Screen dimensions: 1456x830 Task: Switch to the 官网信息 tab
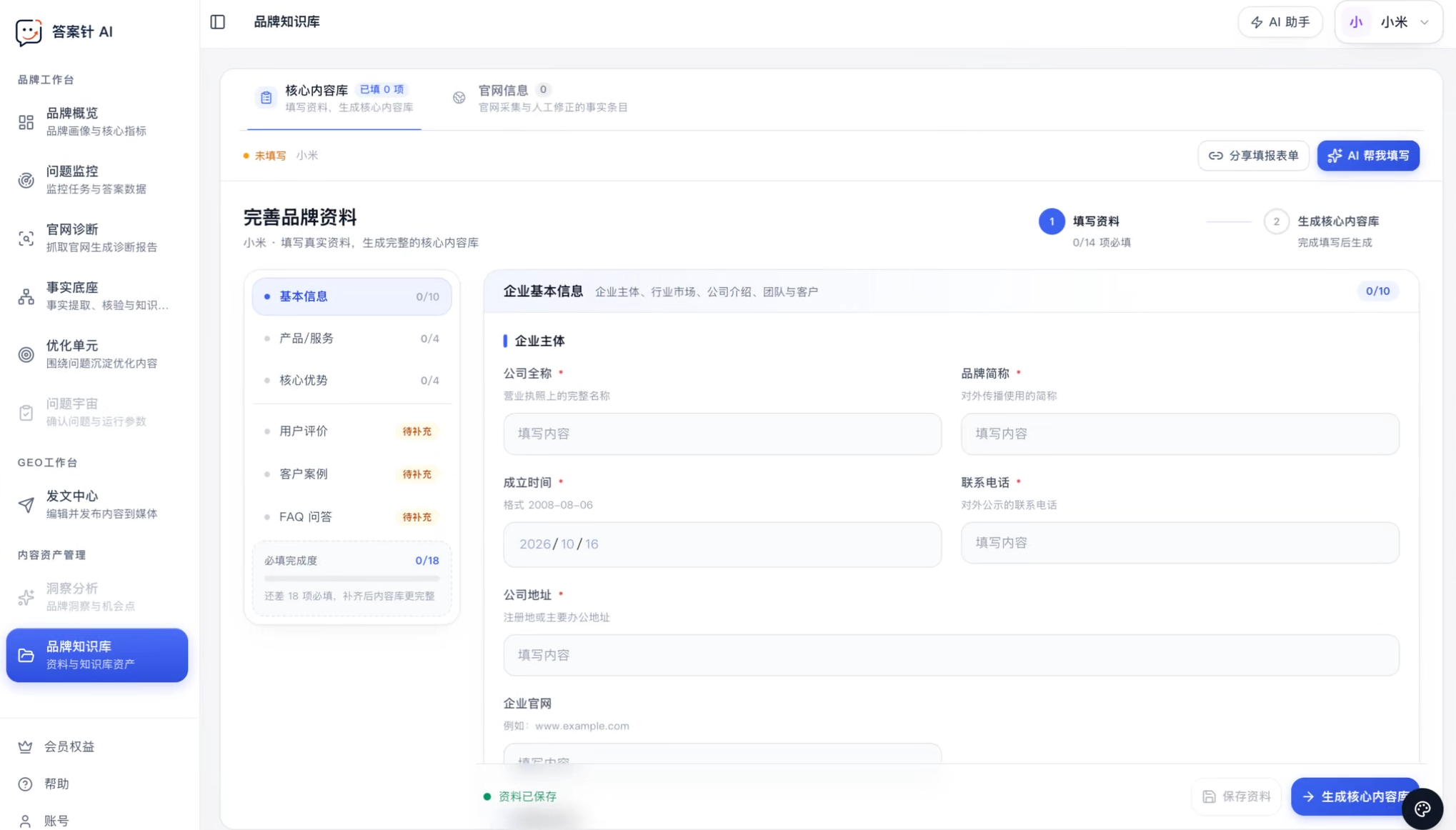coord(540,98)
